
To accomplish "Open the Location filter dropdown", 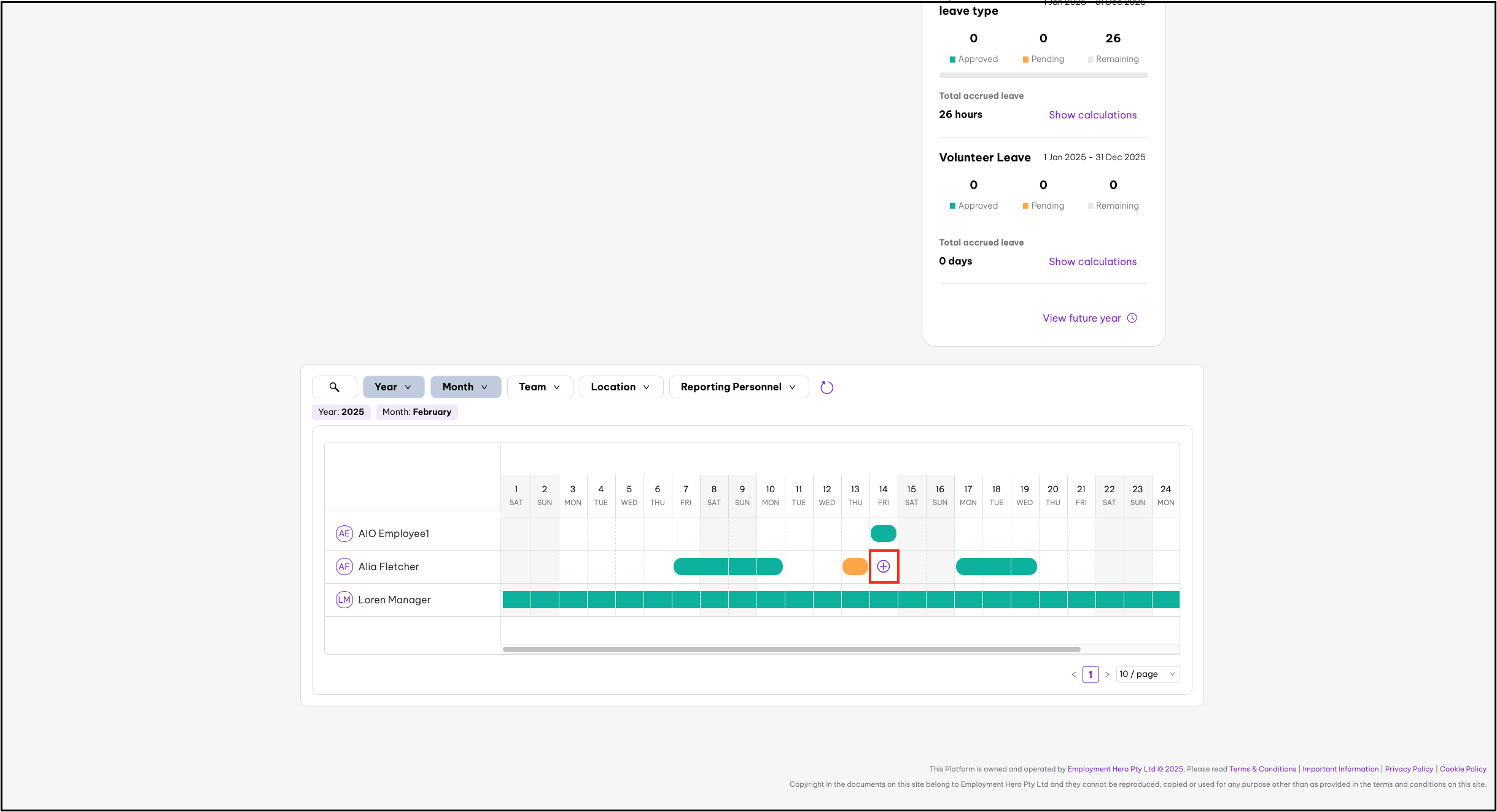I will [620, 387].
